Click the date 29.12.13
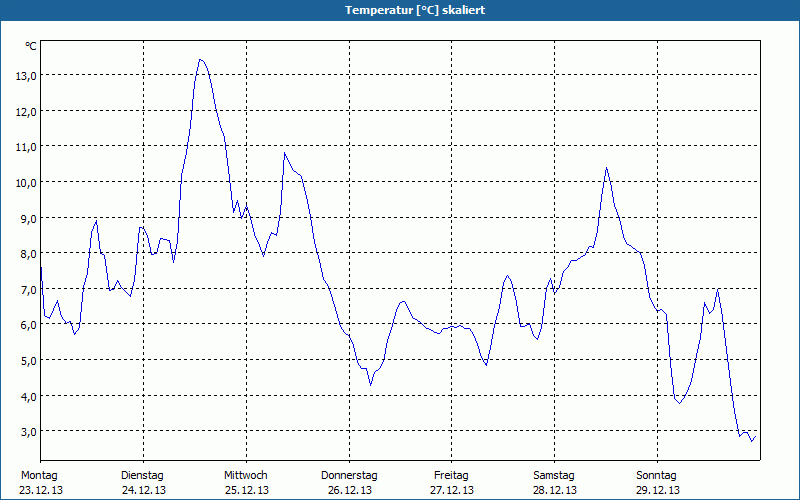This screenshot has height=500, width=800. (658, 490)
